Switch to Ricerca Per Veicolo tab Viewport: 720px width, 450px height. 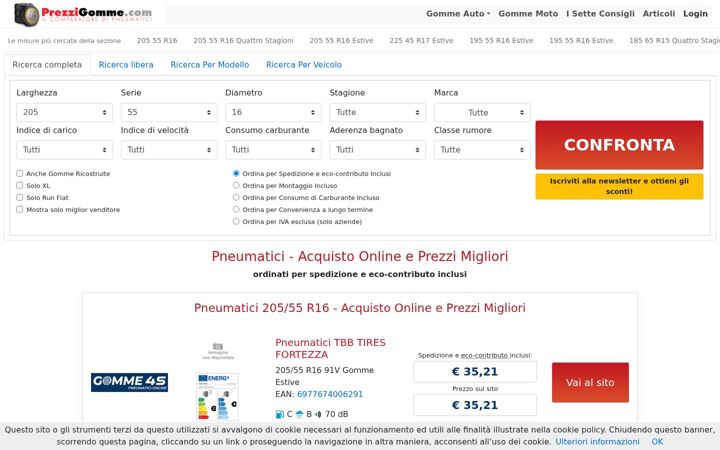[x=304, y=65]
